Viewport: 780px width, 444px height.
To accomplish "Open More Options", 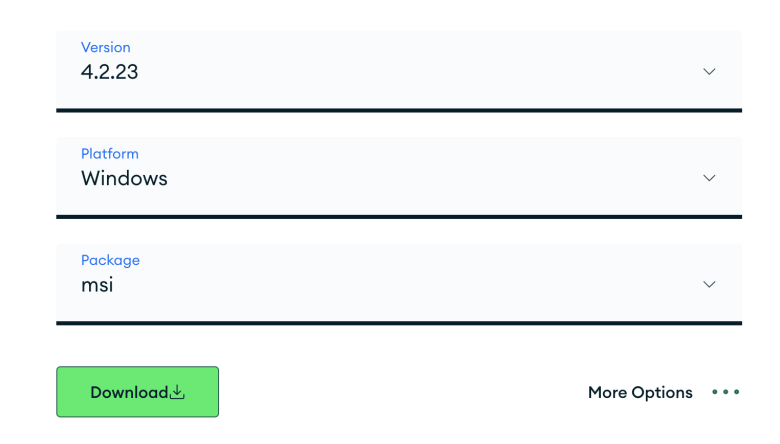I will [x=640, y=392].
